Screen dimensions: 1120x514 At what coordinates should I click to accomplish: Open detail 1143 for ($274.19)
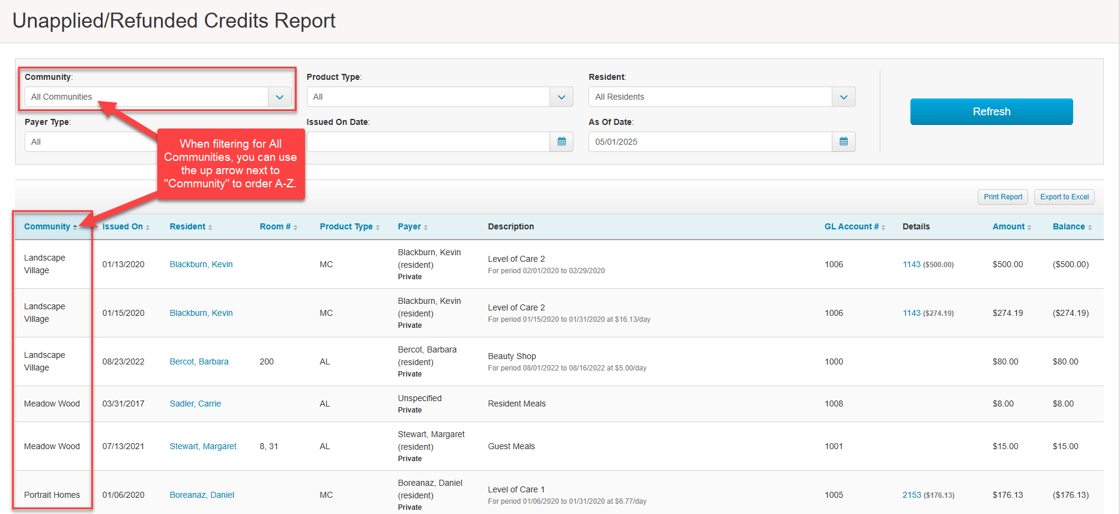click(911, 313)
